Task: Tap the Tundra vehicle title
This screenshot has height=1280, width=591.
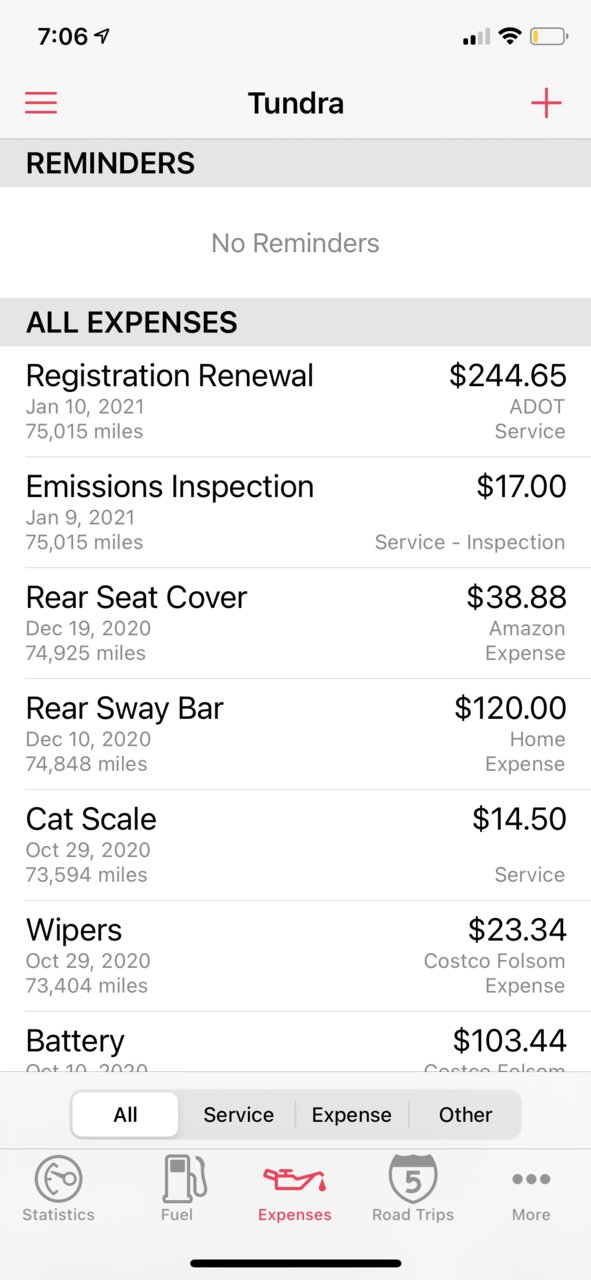Action: tap(296, 103)
